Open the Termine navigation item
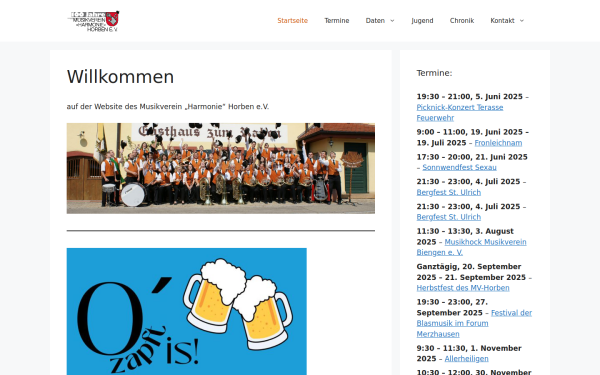The width and height of the screenshot is (600, 375). click(x=337, y=21)
